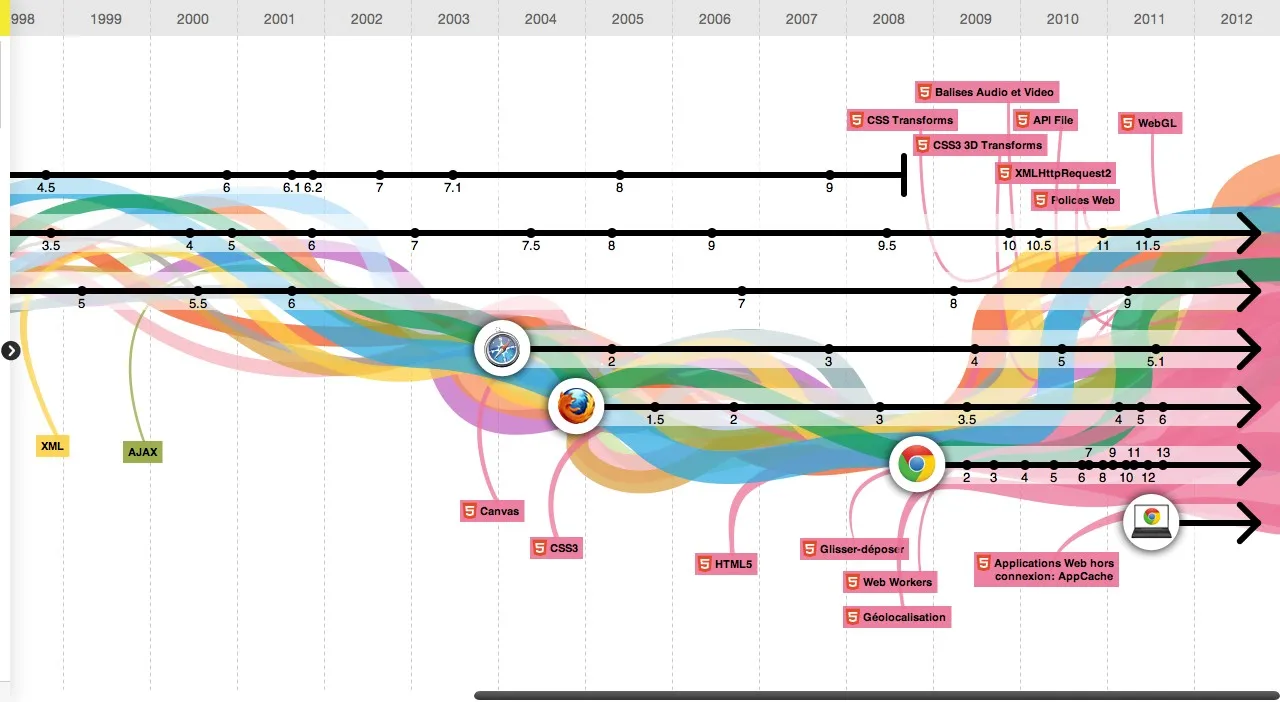Click the Firefox version 1.5 marker
Viewport: 1280px width, 702px height.
coord(655,407)
